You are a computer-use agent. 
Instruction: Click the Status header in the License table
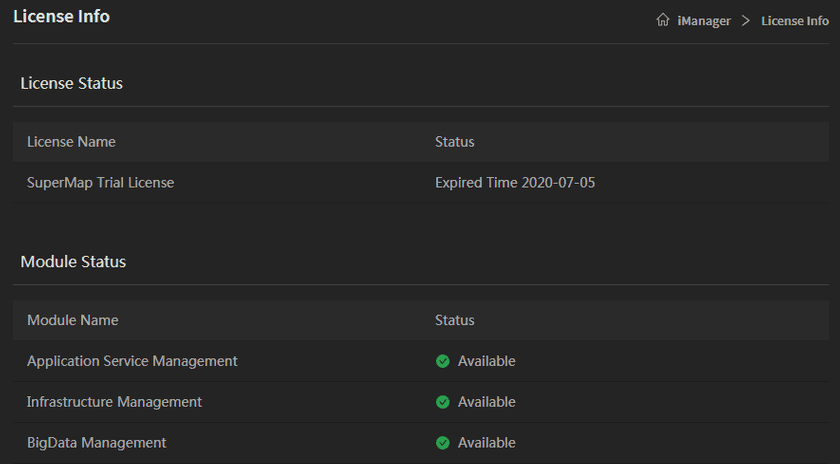(x=455, y=142)
